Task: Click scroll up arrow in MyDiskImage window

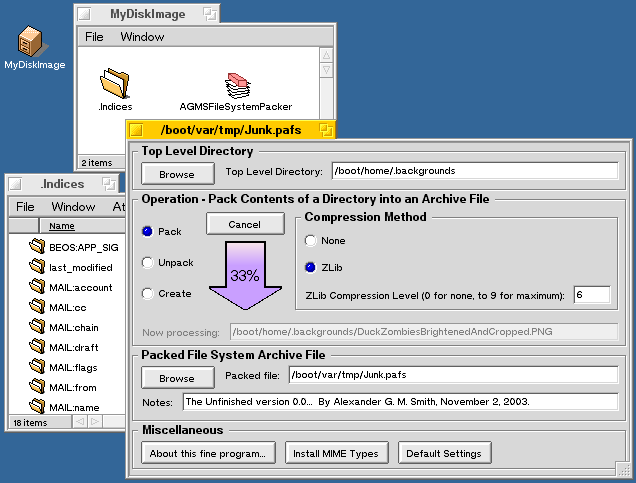Action: click(326, 55)
